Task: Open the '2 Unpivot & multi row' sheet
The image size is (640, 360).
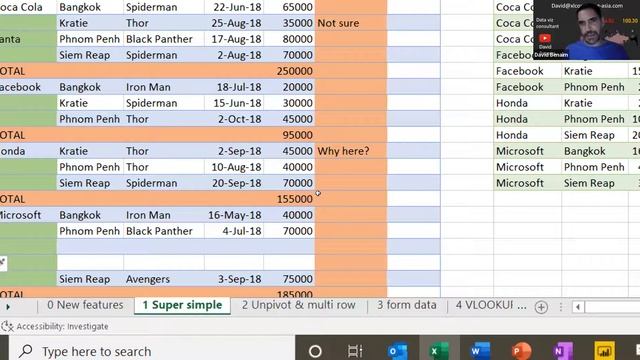Action: (x=298, y=305)
